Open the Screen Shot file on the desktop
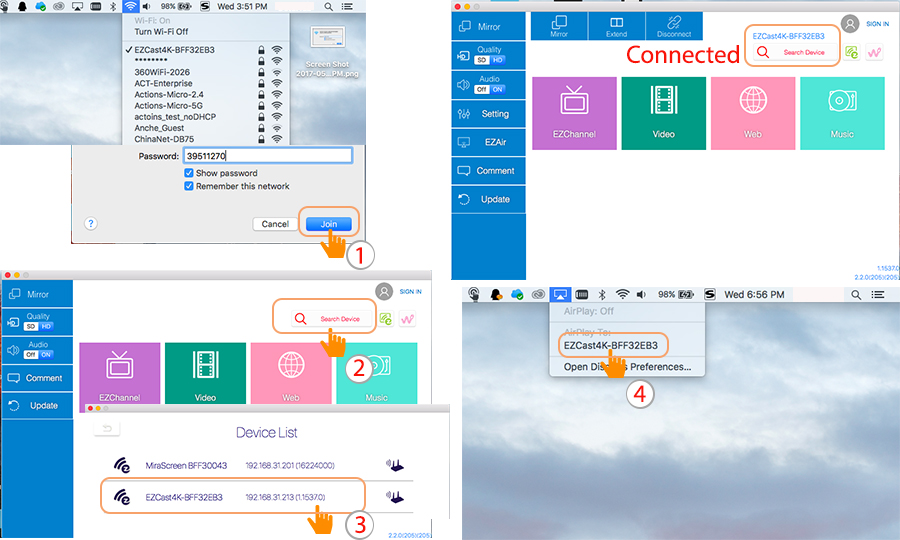Viewport: 900px width, 540px height. (x=327, y=52)
